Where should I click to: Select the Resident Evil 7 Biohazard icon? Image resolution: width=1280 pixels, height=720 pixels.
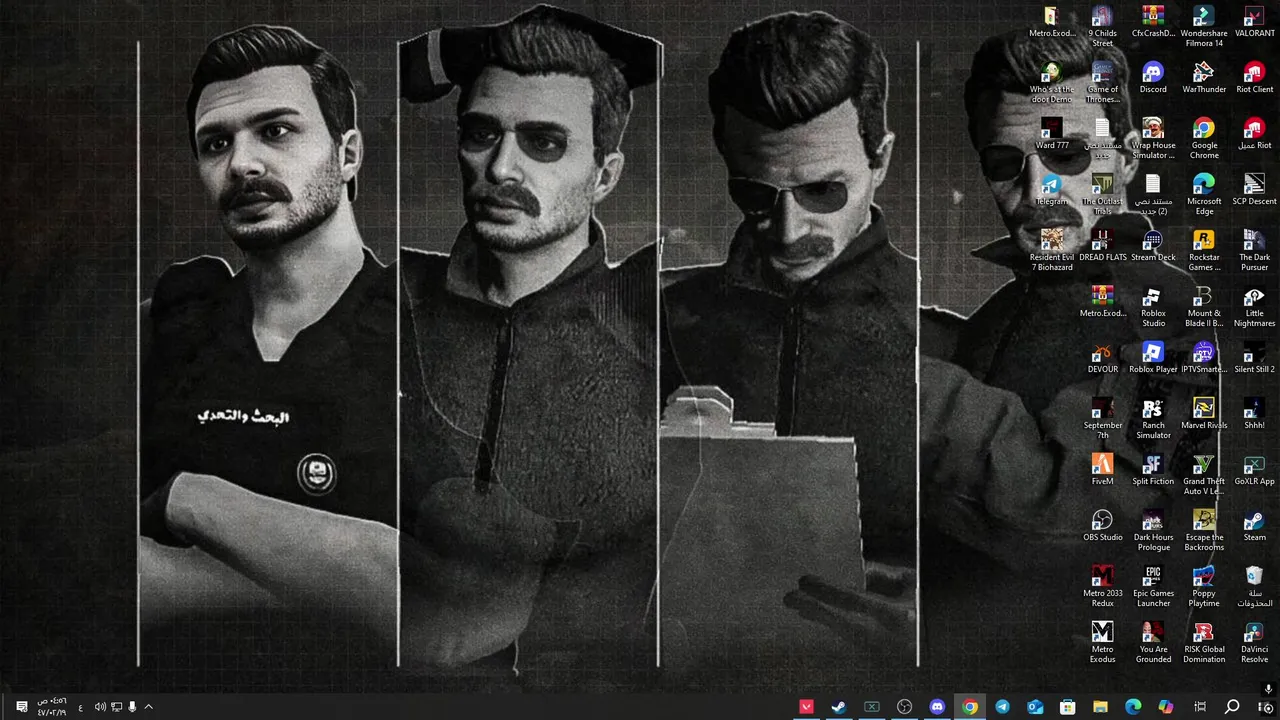[1051, 251]
